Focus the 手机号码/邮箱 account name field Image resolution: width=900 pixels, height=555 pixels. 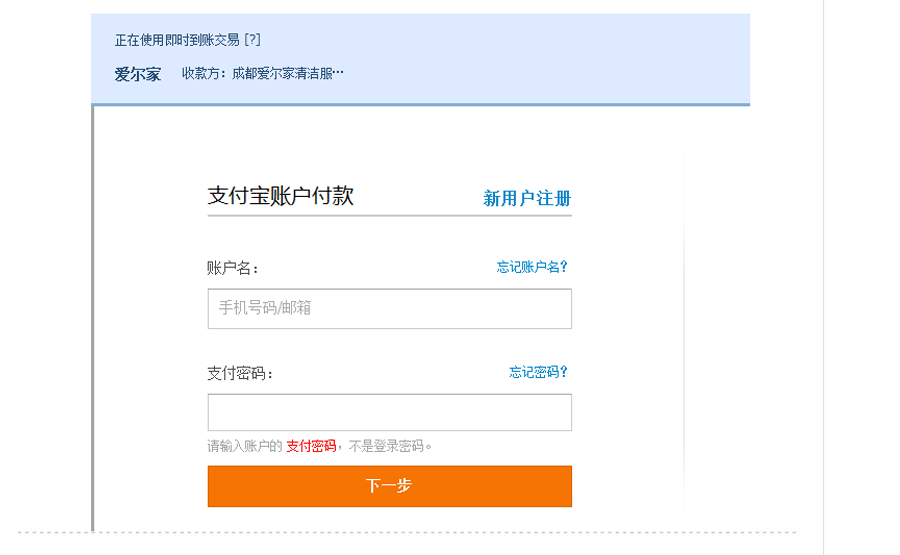click(x=390, y=309)
